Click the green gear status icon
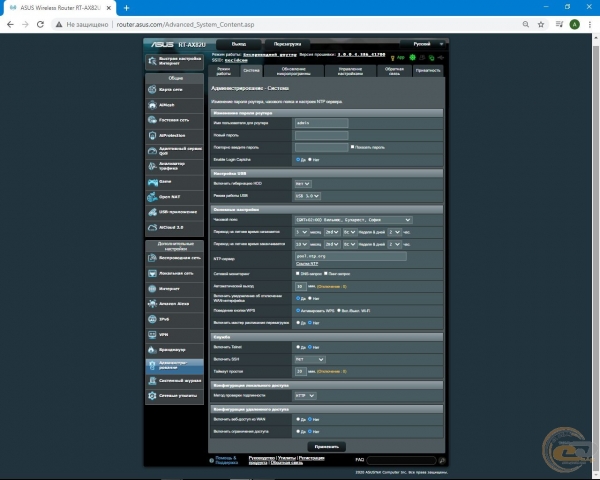 pyautogui.click(x=412, y=57)
